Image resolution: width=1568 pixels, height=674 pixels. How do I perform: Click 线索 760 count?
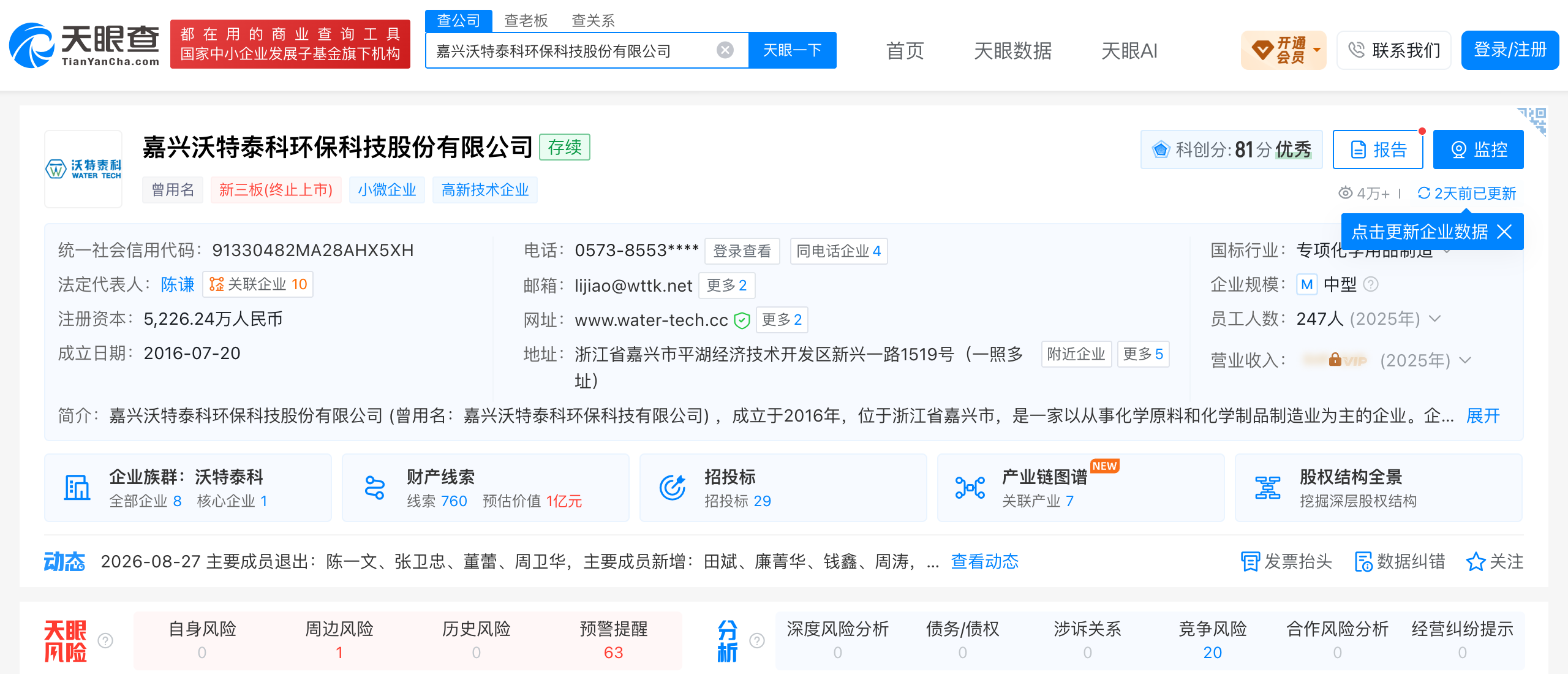tap(437, 501)
